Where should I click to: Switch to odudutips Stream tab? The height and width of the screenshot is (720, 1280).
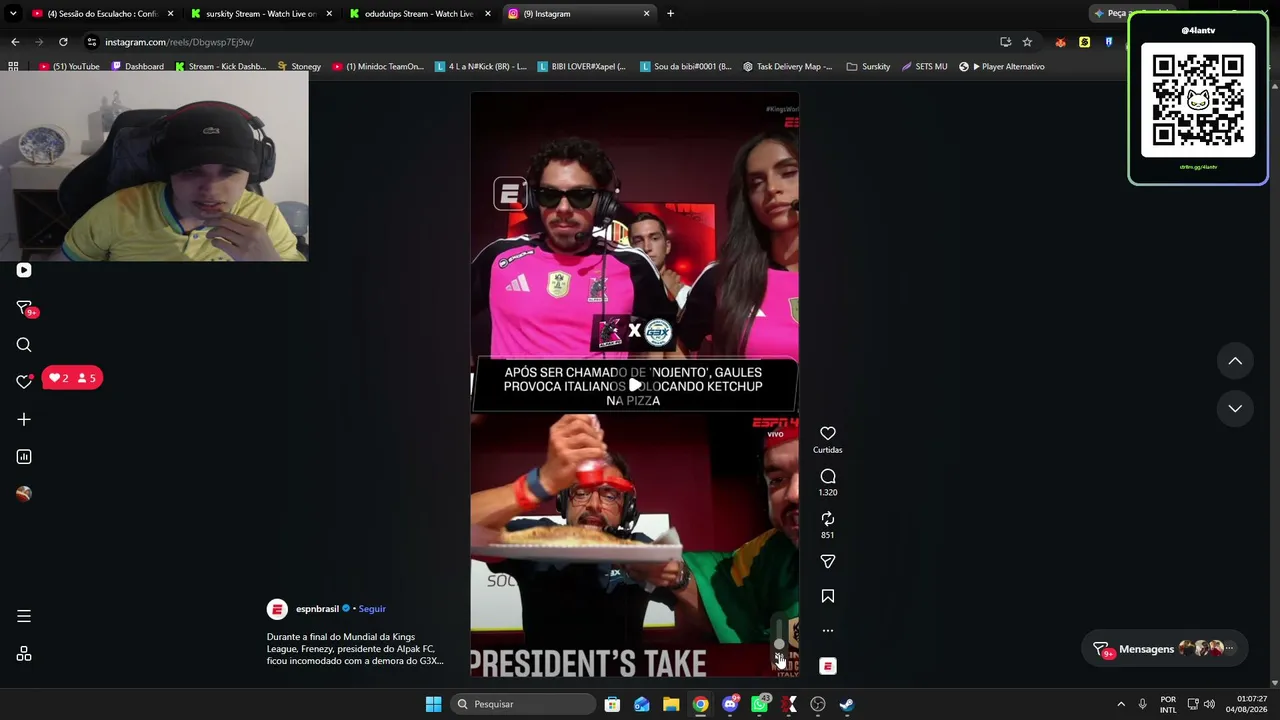pos(419,14)
